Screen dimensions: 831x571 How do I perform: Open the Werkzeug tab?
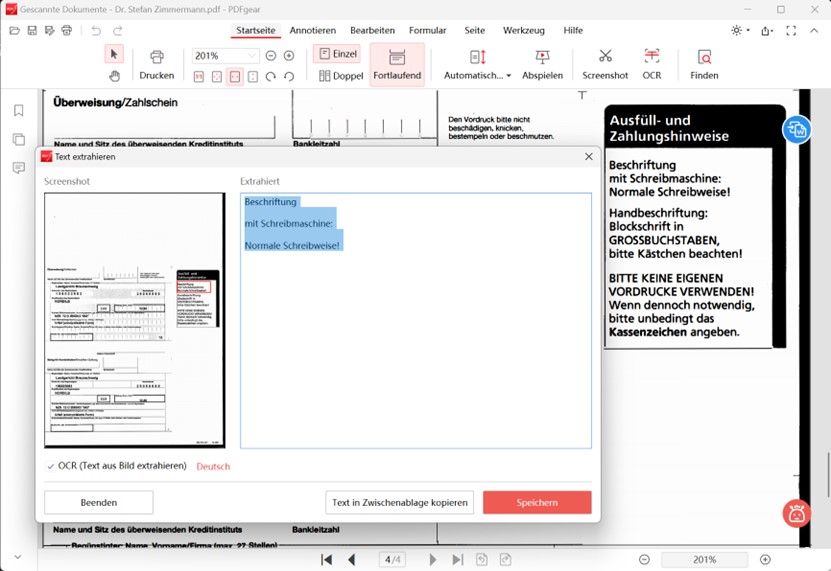[x=524, y=30]
